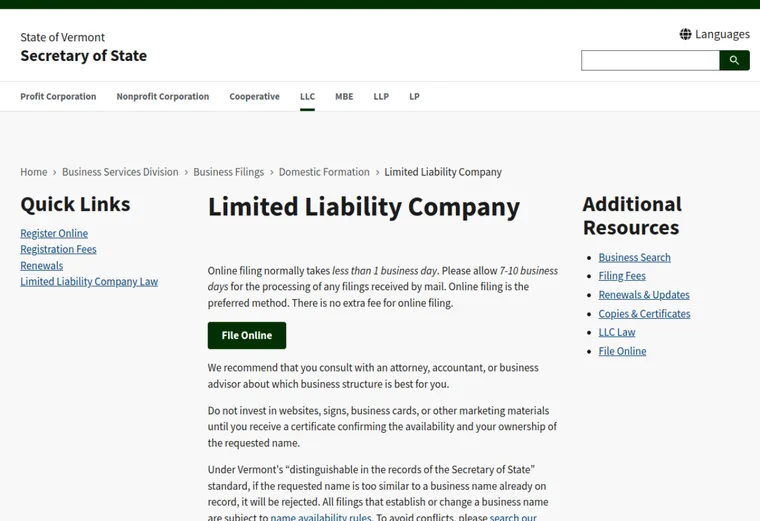
Task: Click the globe Languages icon
Action: [685, 34]
